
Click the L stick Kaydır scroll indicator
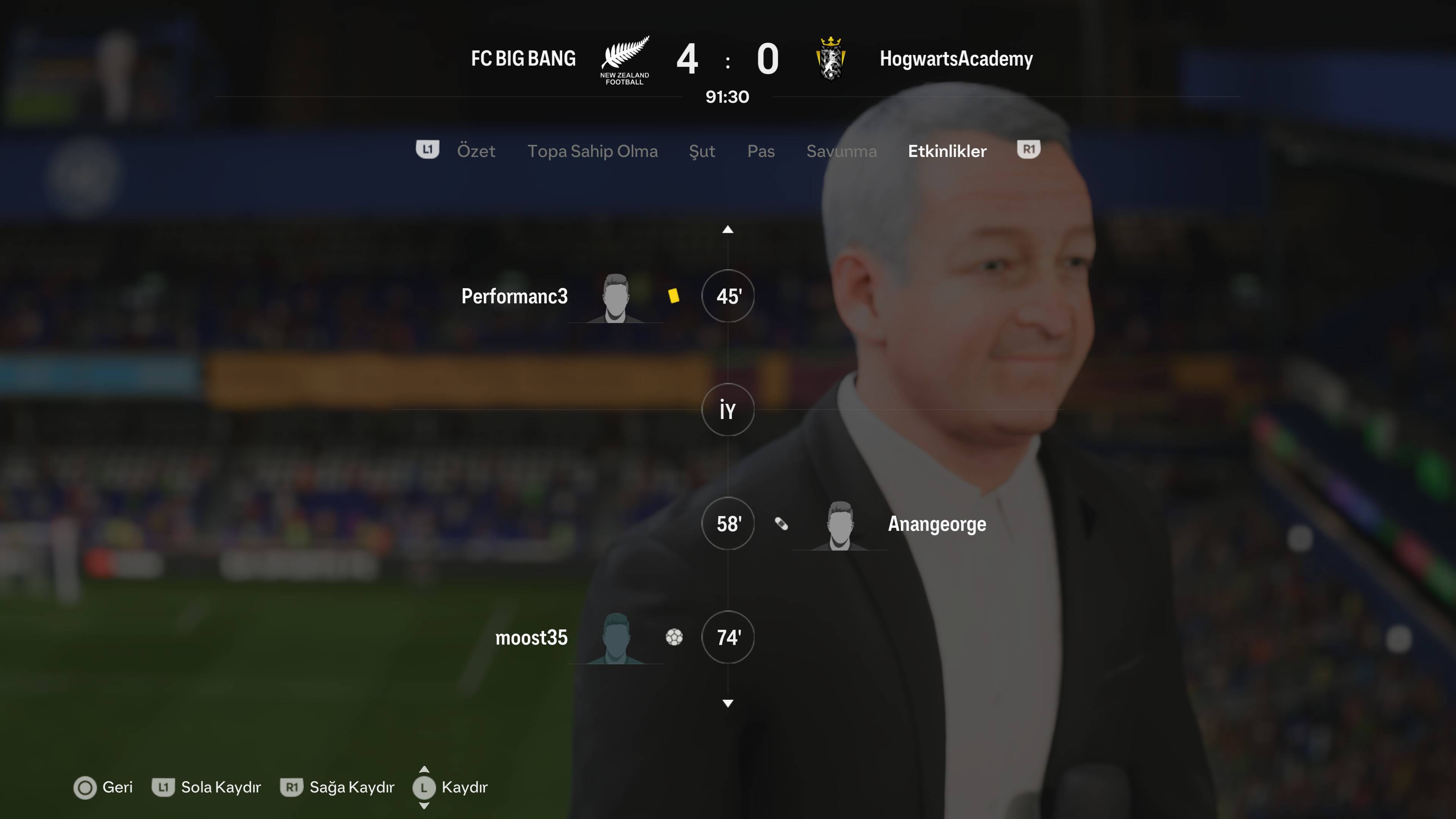click(x=424, y=788)
